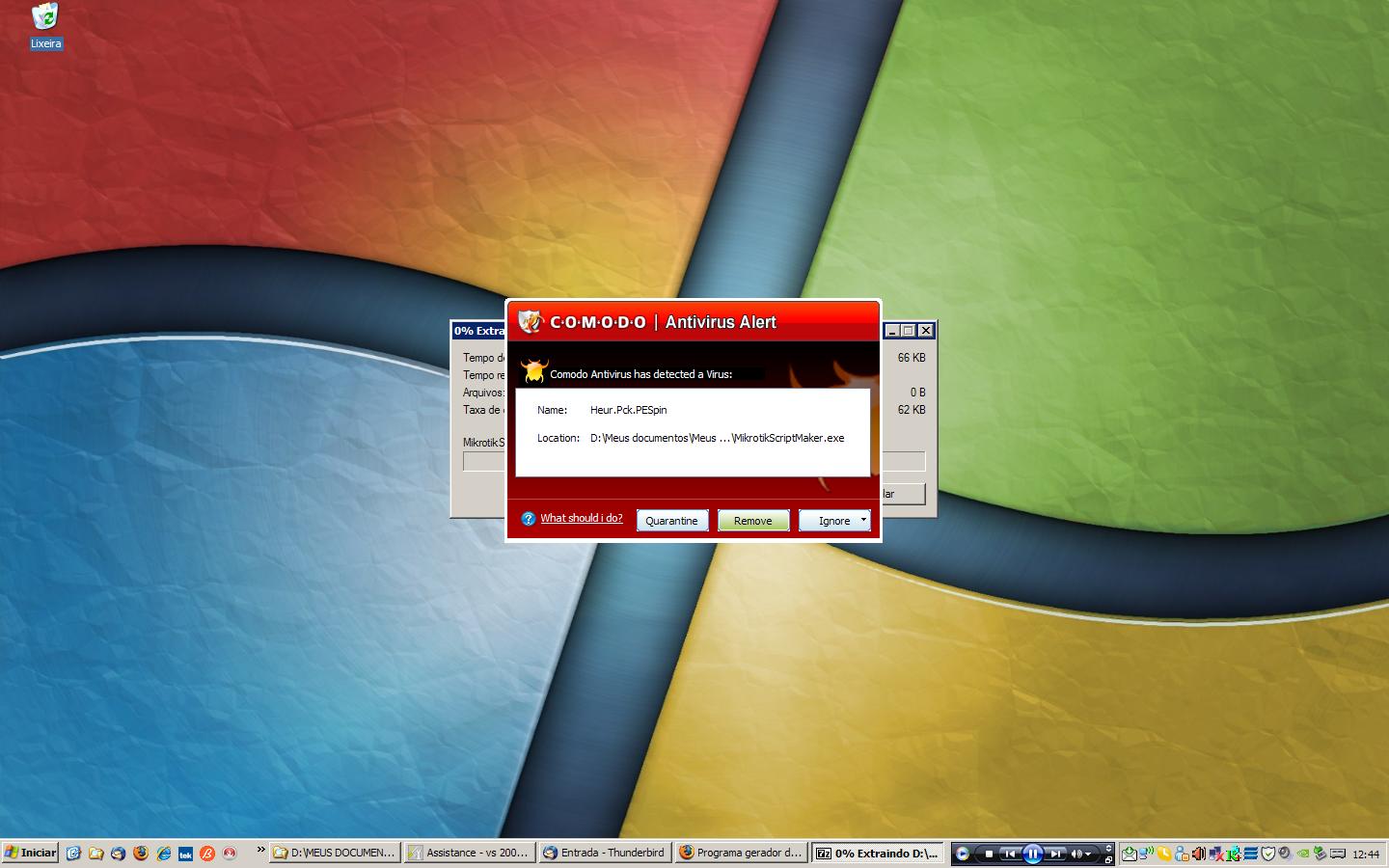Click the safely remove hardware tray icon
The image size is (1389, 868).
click(x=1321, y=854)
